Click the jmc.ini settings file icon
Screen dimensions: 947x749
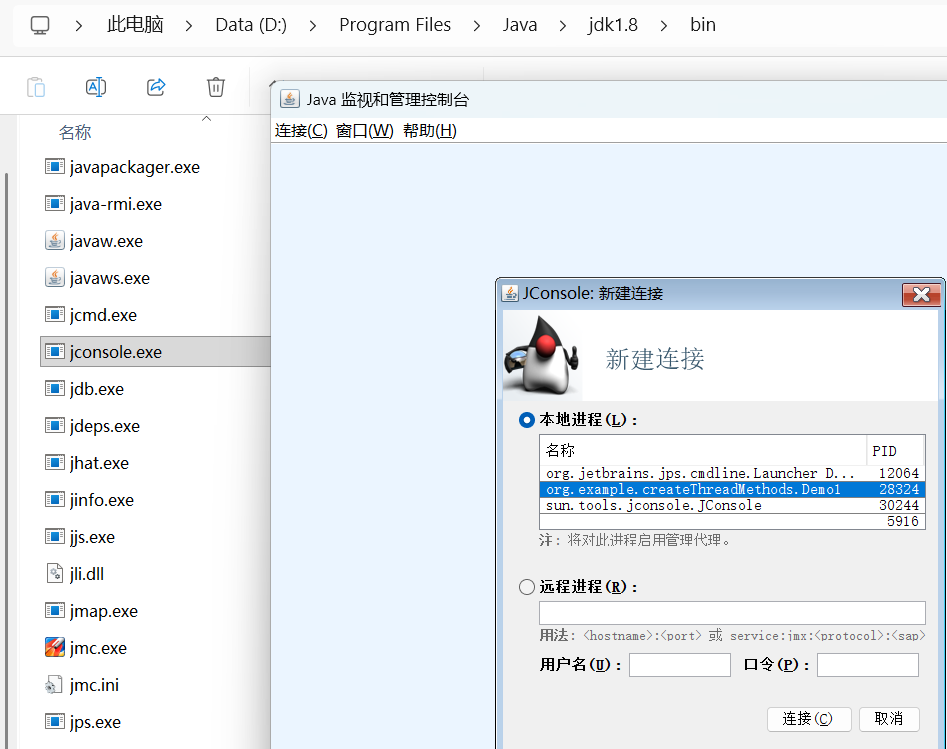tap(54, 684)
